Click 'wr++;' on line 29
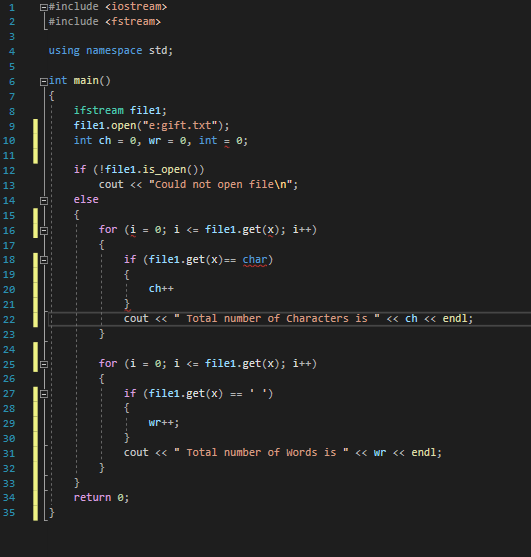This screenshot has width=531, height=557. click(x=164, y=423)
